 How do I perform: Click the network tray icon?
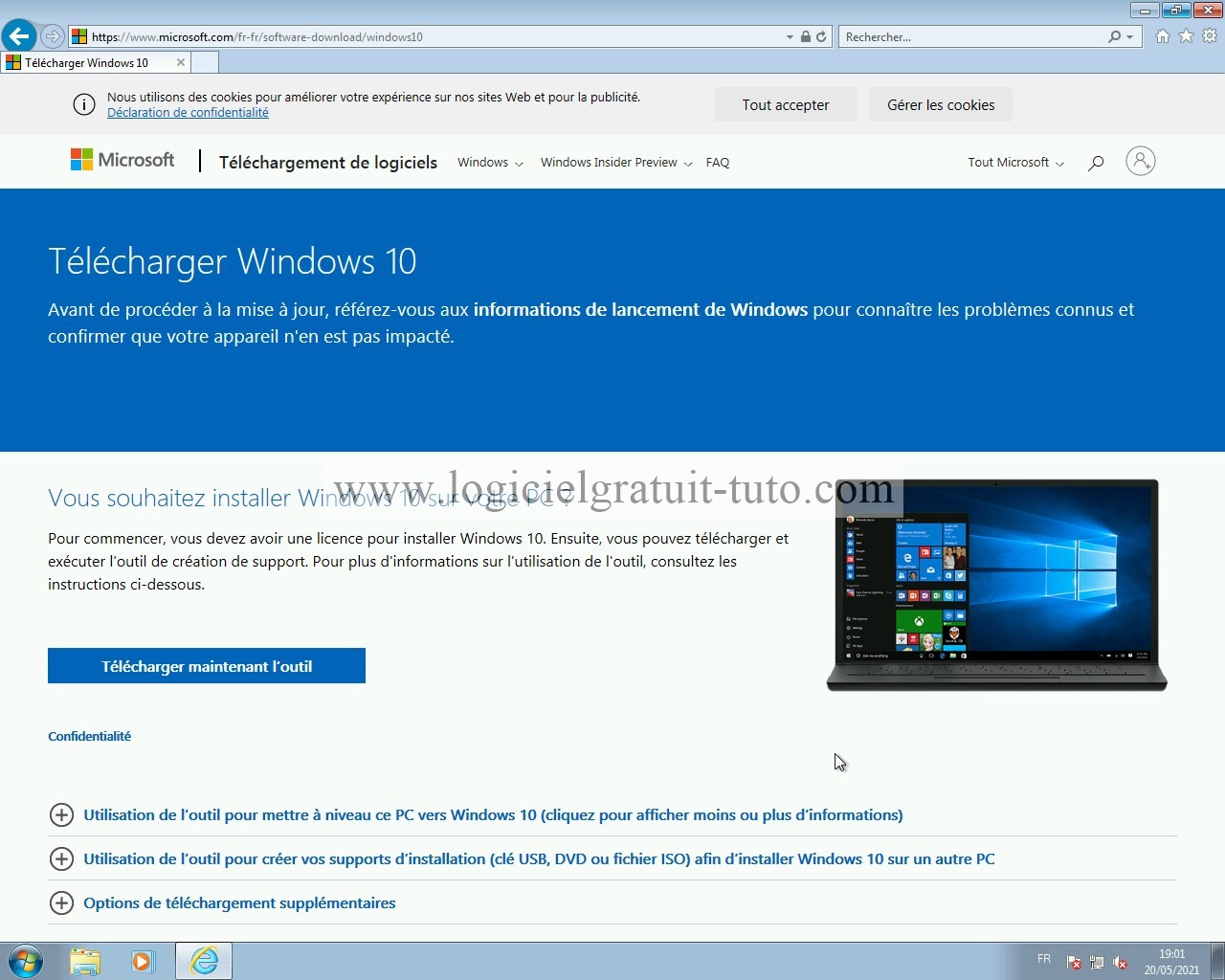tap(1097, 962)
